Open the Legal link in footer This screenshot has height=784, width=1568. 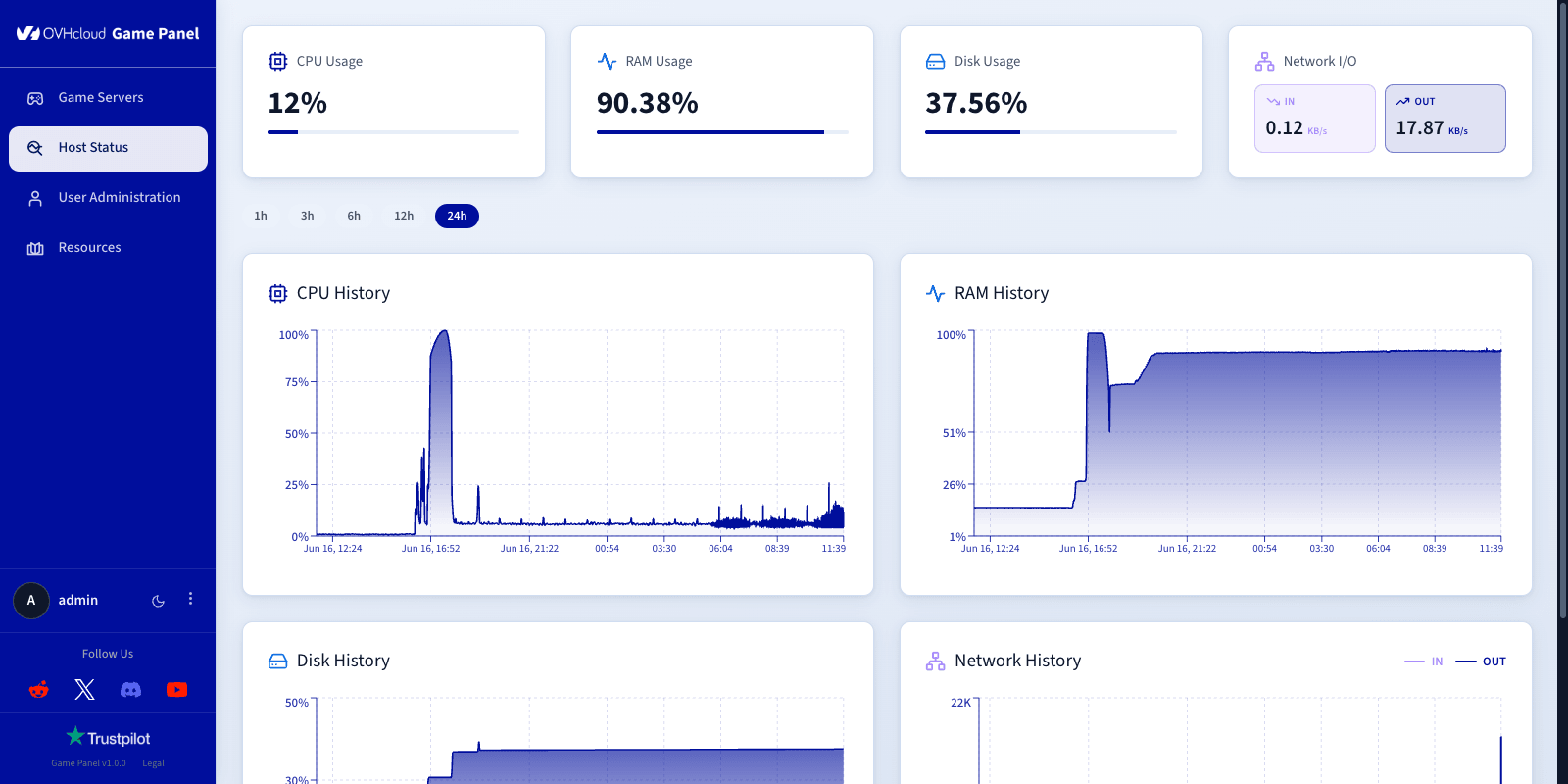[x=153, y=763]
